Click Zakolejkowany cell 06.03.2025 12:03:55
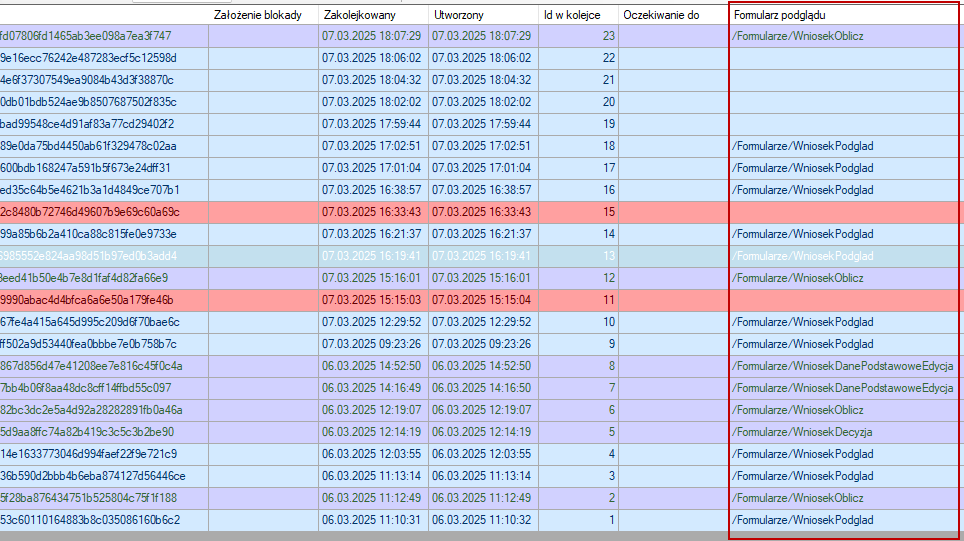Image resolution: width=964 pixels, height=541 pixels. (373, 454)
